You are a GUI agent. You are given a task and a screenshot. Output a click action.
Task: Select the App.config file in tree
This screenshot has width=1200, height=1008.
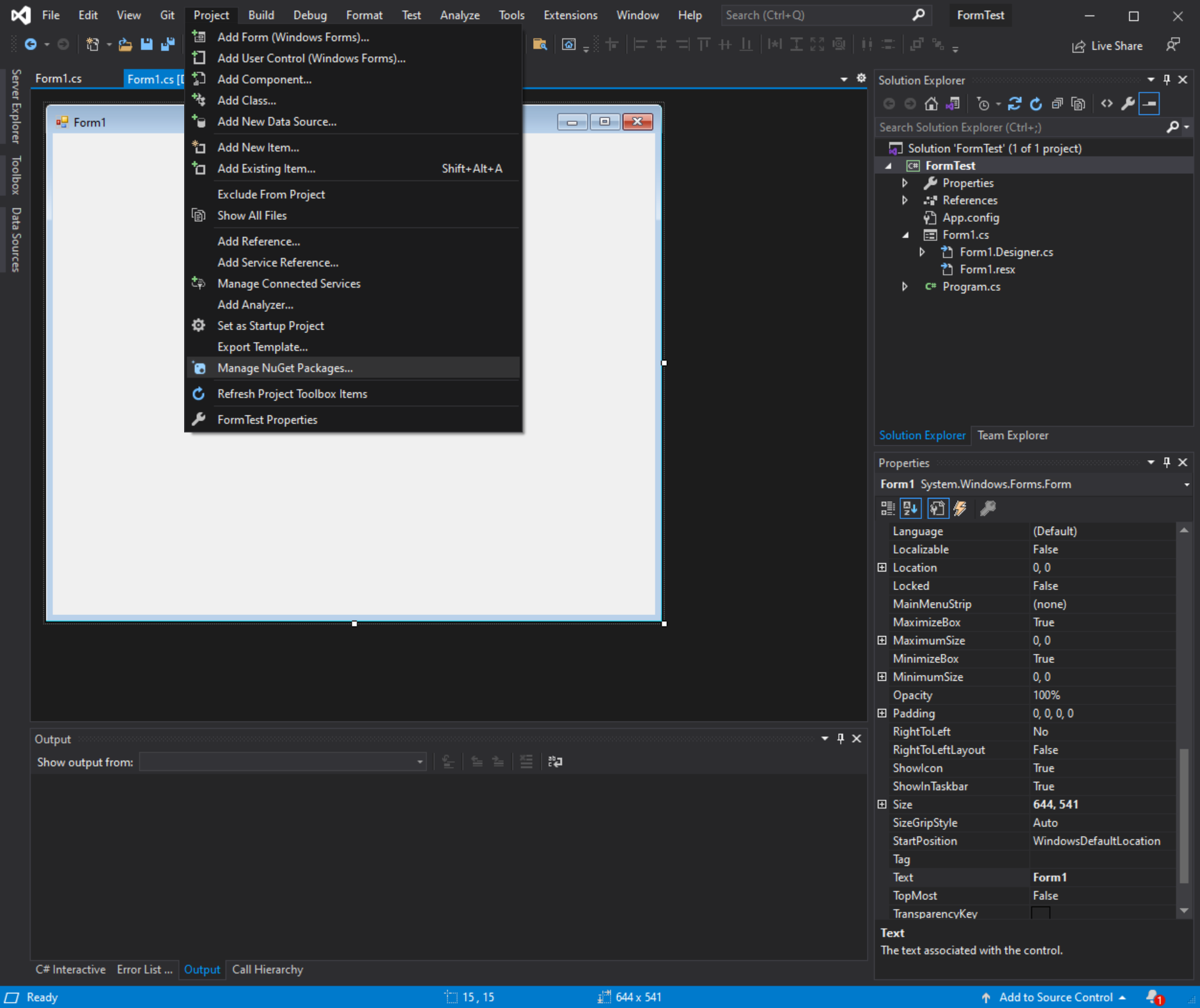coord(970,217)
